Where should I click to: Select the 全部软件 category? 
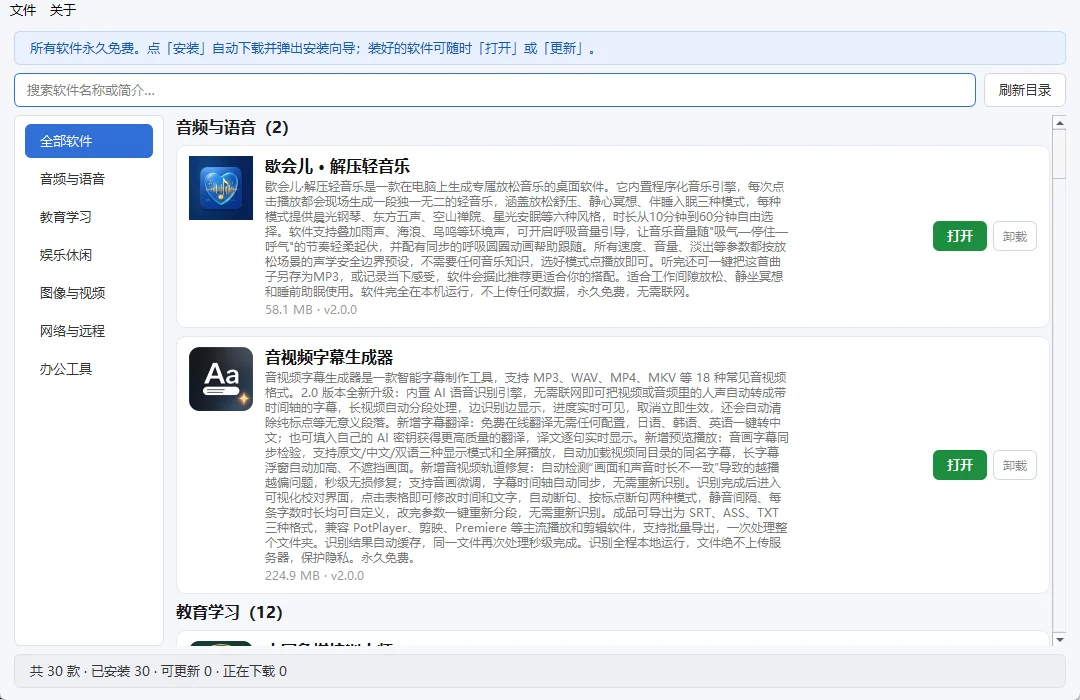click(x=89, y=141)
